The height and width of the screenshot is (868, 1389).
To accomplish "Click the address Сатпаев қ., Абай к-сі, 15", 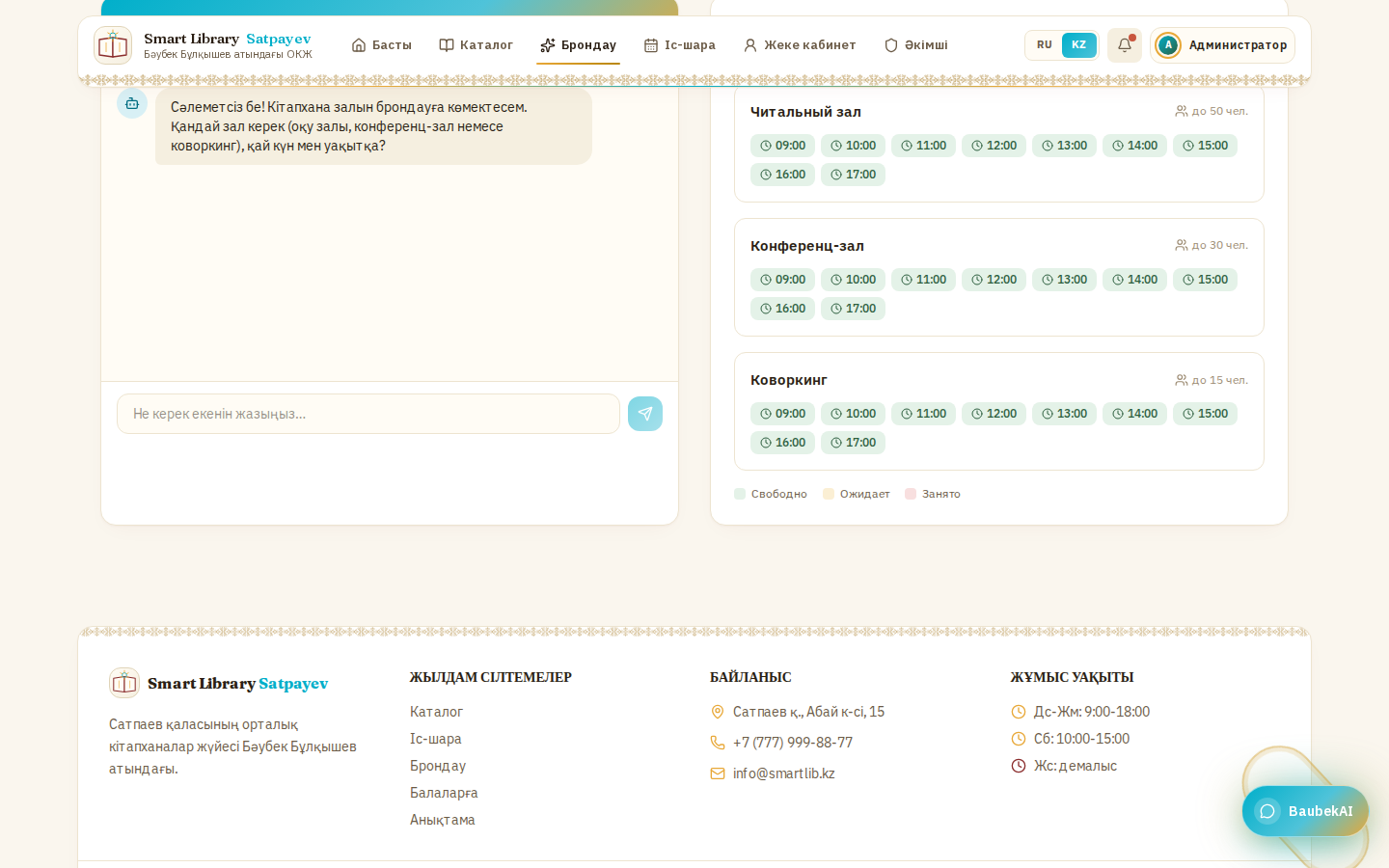I will click(808, 712).
